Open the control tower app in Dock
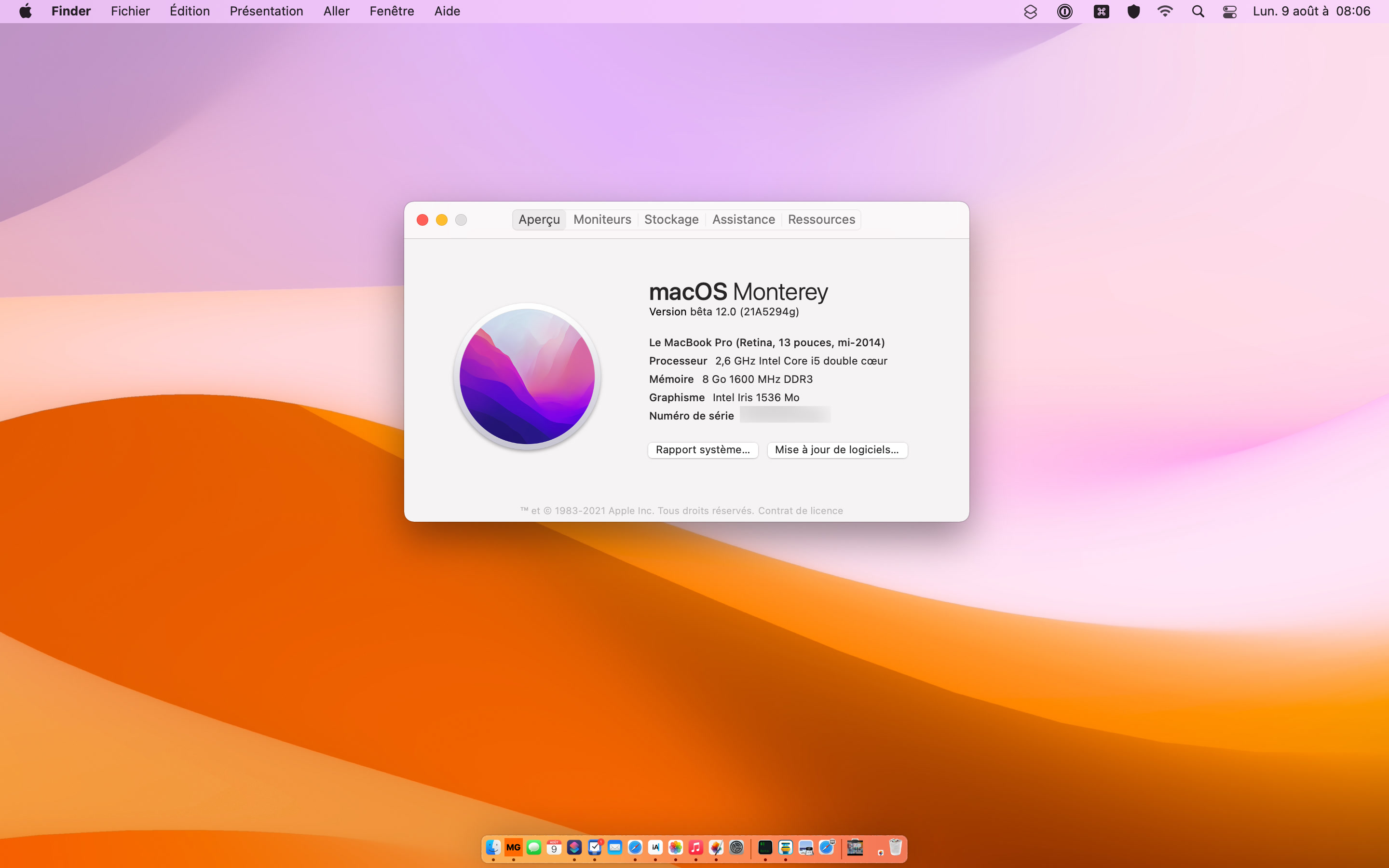Screen dimensions: 1389x868 pos(785,847)
